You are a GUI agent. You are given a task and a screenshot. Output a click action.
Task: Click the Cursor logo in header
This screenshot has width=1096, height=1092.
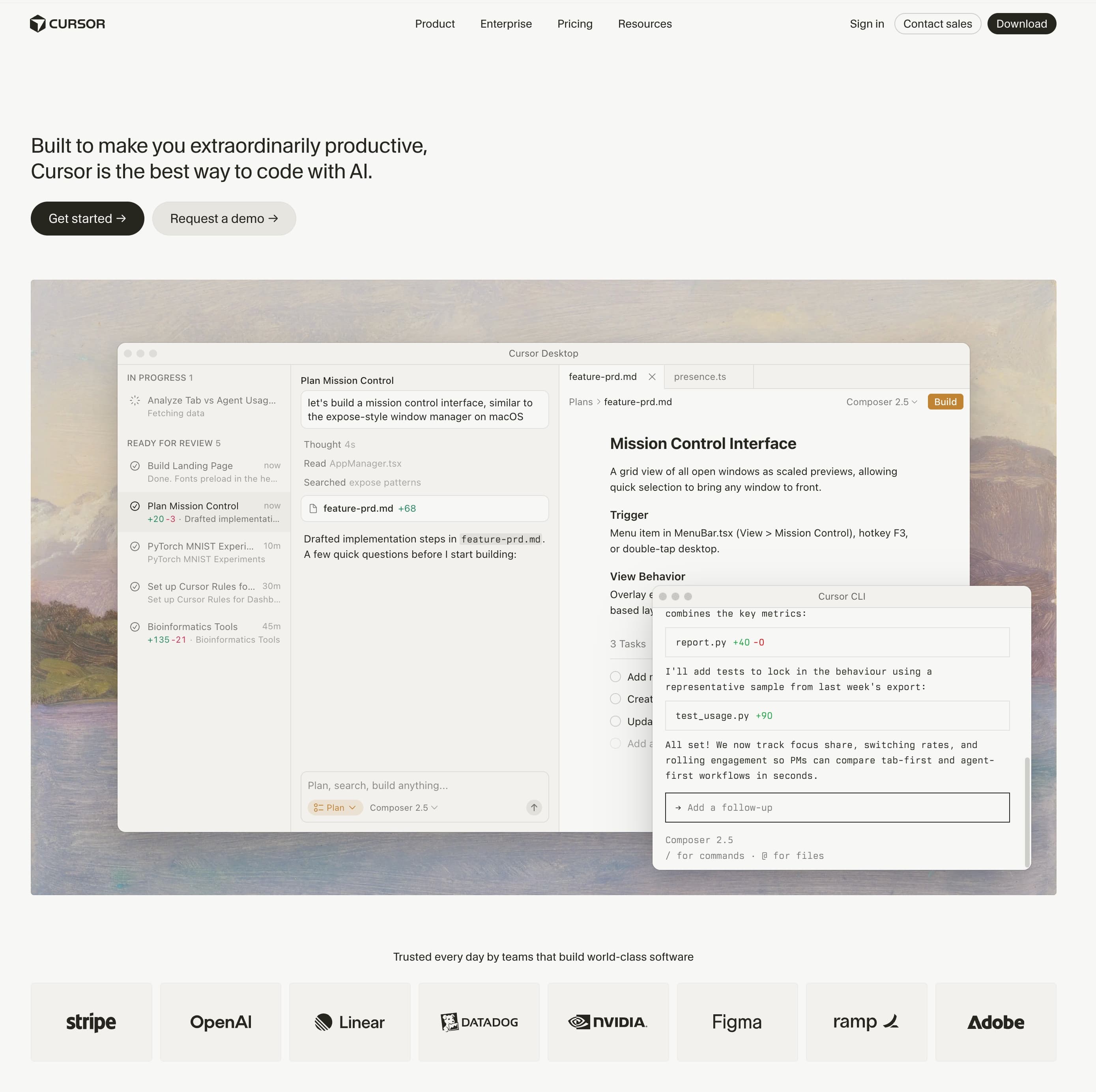click(x=67, y=24)
